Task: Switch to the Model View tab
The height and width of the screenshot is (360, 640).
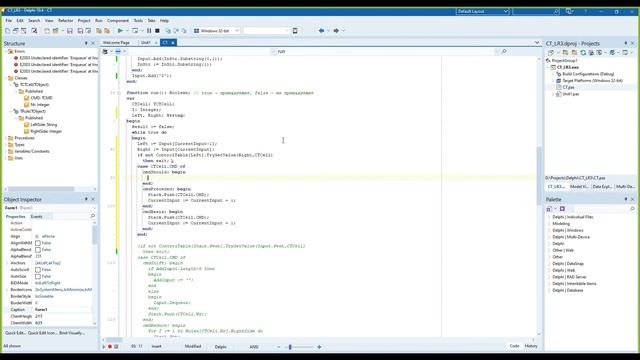Action: (x=579, y=187)
